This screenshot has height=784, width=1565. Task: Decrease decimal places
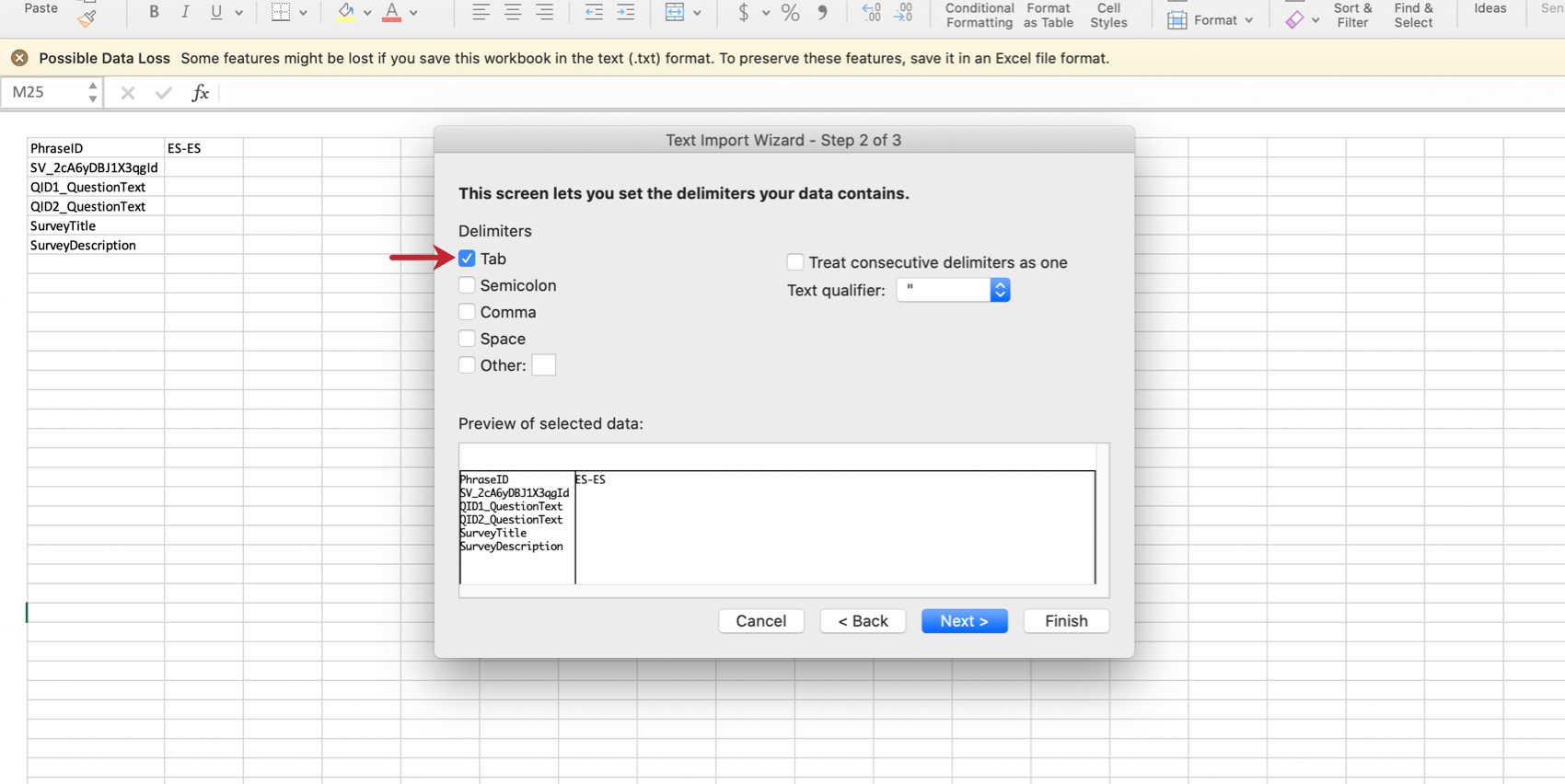pos(903,12)
